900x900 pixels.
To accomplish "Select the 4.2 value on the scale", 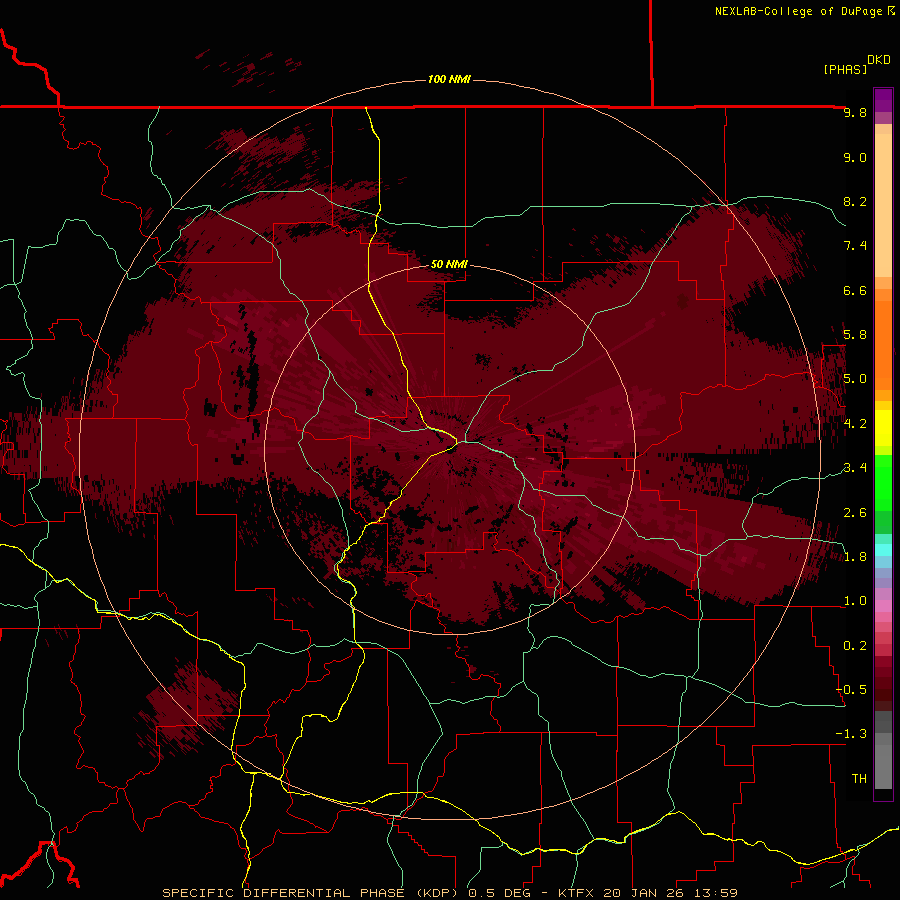I will tap(855, 424).
